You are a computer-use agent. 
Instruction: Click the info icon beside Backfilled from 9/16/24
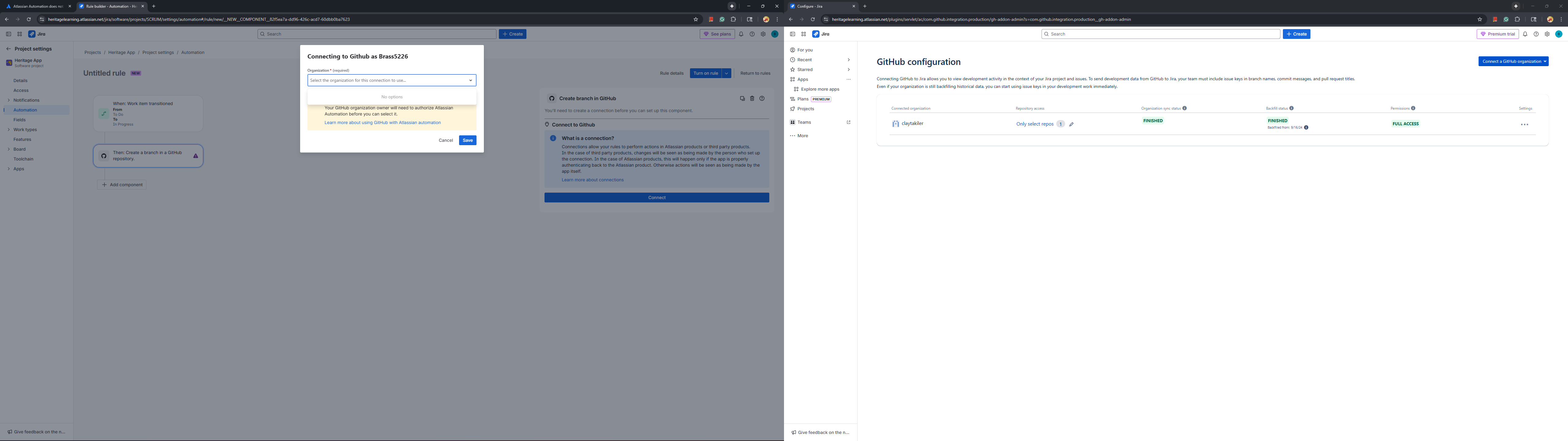pos(1306,127)
